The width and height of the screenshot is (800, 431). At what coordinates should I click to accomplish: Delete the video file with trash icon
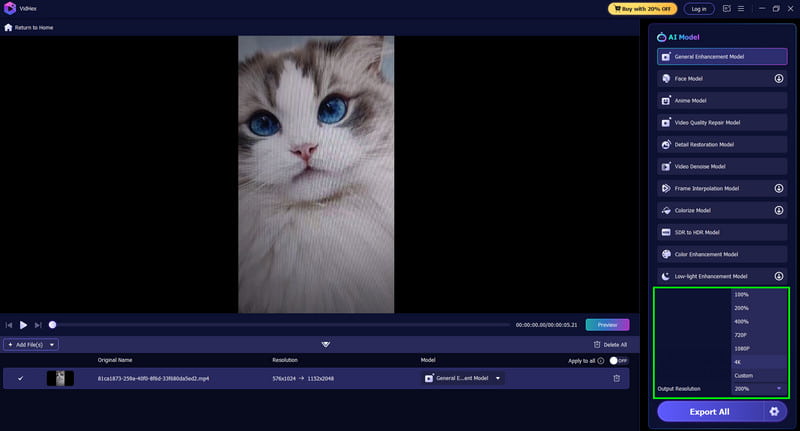616,378
